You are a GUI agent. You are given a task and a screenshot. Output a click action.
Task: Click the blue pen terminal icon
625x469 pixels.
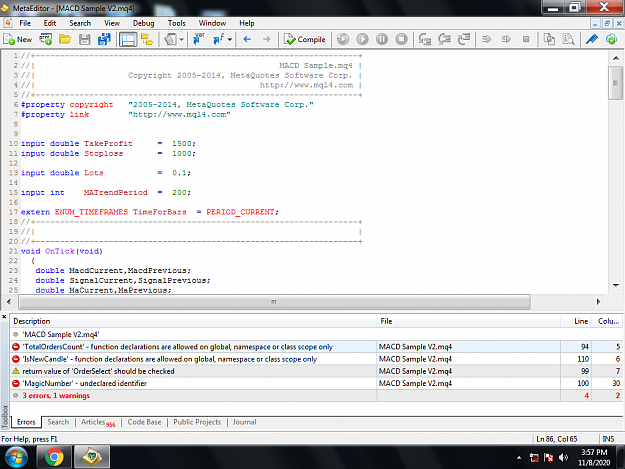click(x=592, y=39)
